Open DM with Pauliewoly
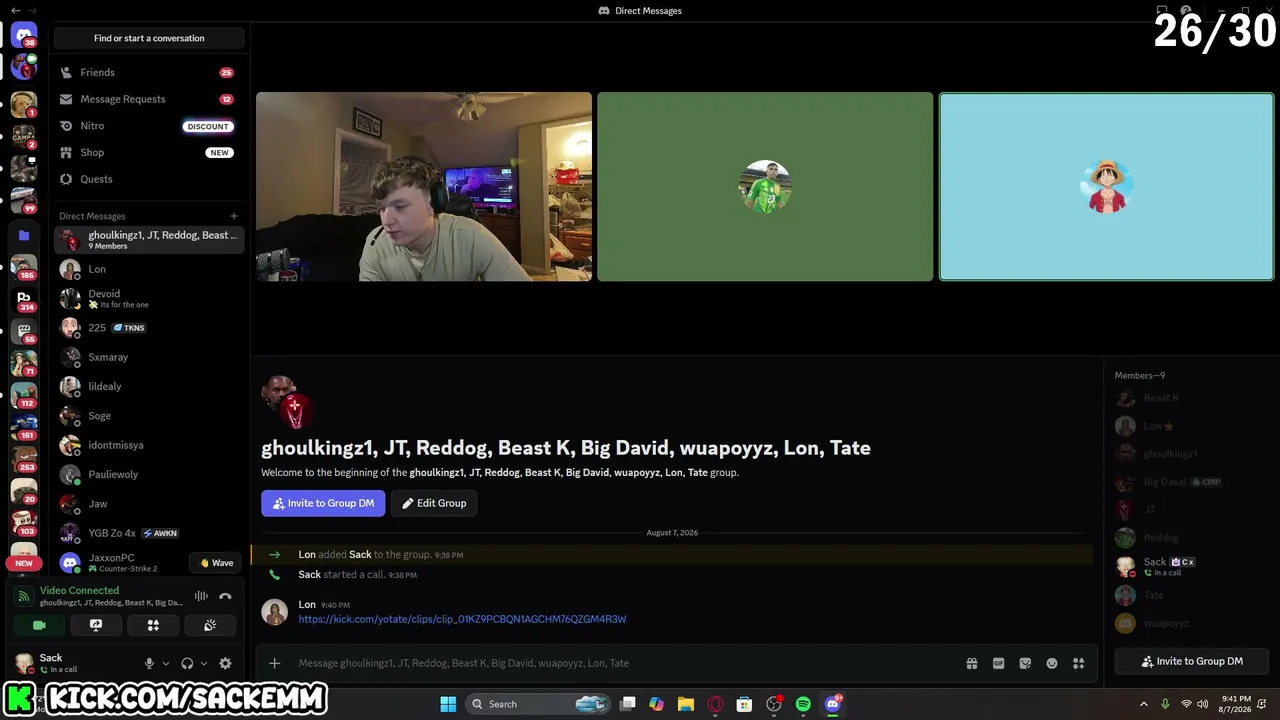Image resolution: width=1280 pixels, height=720 pixels. click(x=149, y=474)
